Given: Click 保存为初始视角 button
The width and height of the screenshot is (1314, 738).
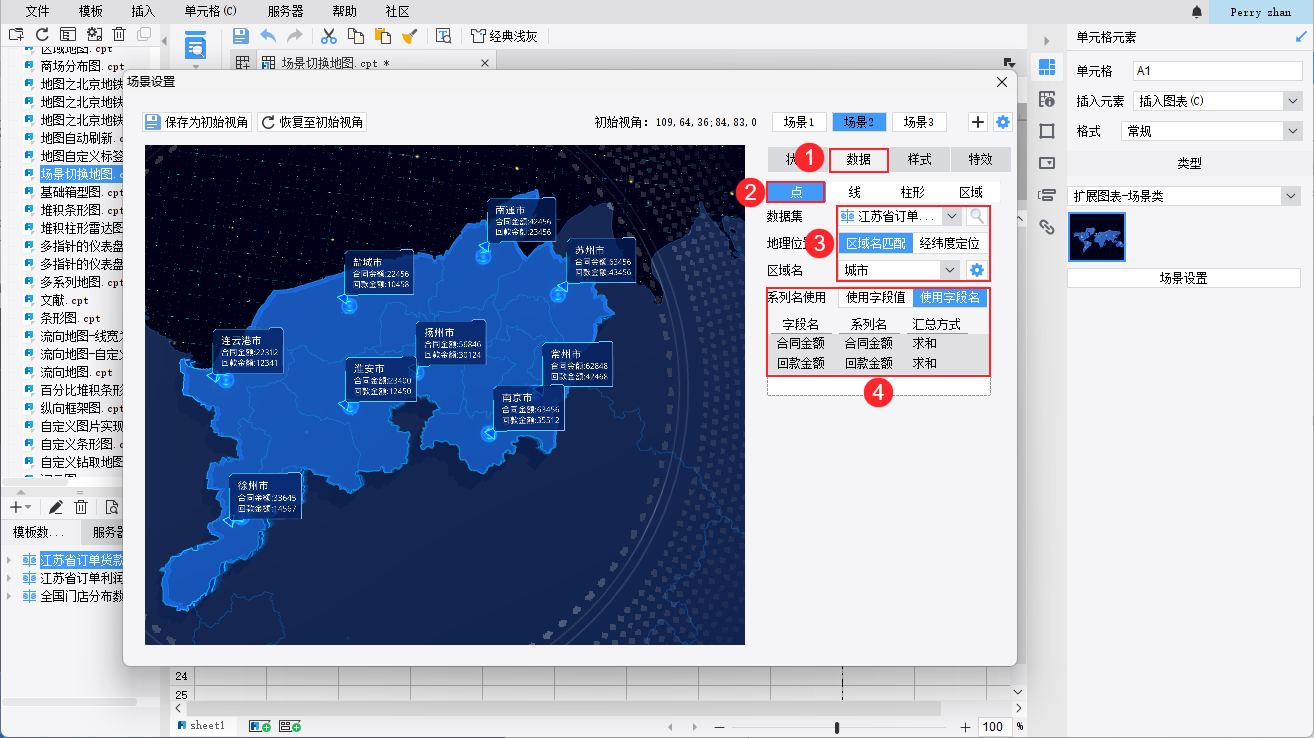Looking at the screenshot, I should (x=197, y=122).
